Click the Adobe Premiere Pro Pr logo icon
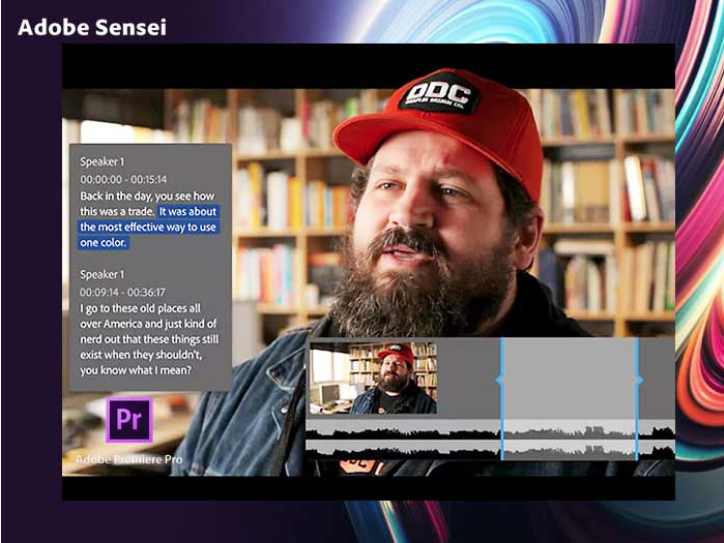 pos(130,420)
